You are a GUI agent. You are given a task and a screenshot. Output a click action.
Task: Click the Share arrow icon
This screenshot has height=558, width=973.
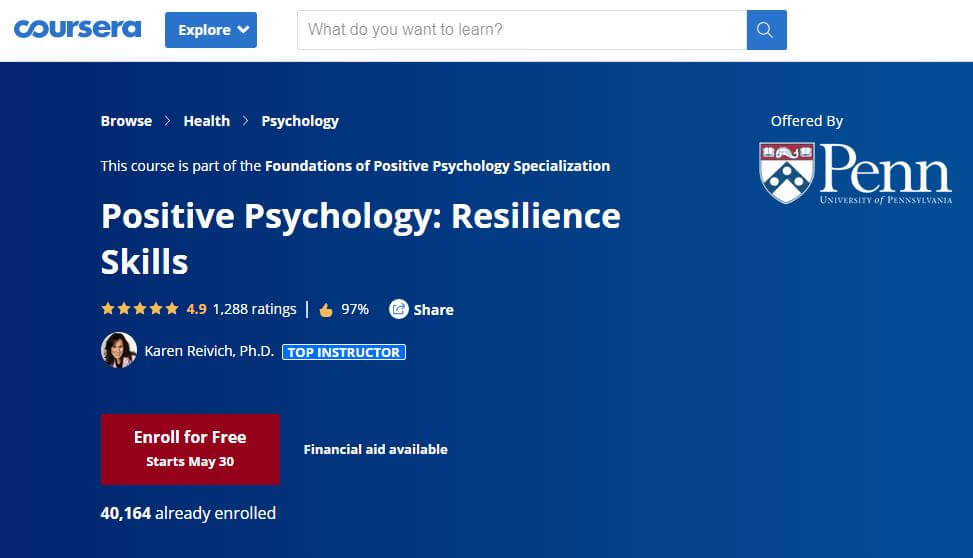pos(399,309)
